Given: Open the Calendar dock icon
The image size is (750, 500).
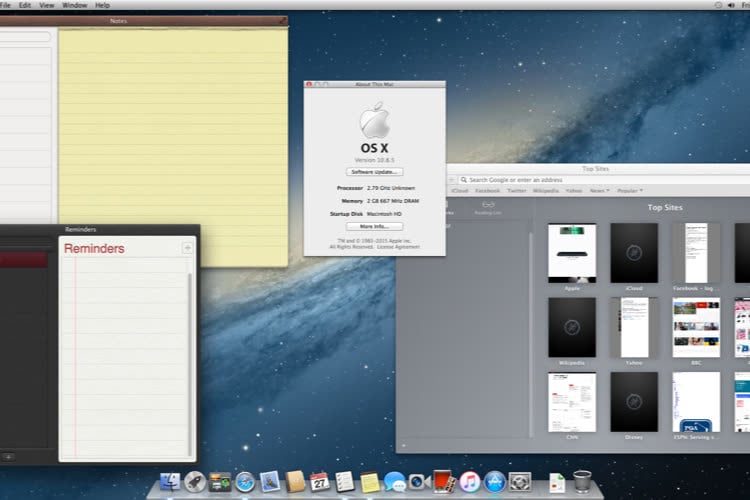Looking at the screenshot, I should 320,482.
